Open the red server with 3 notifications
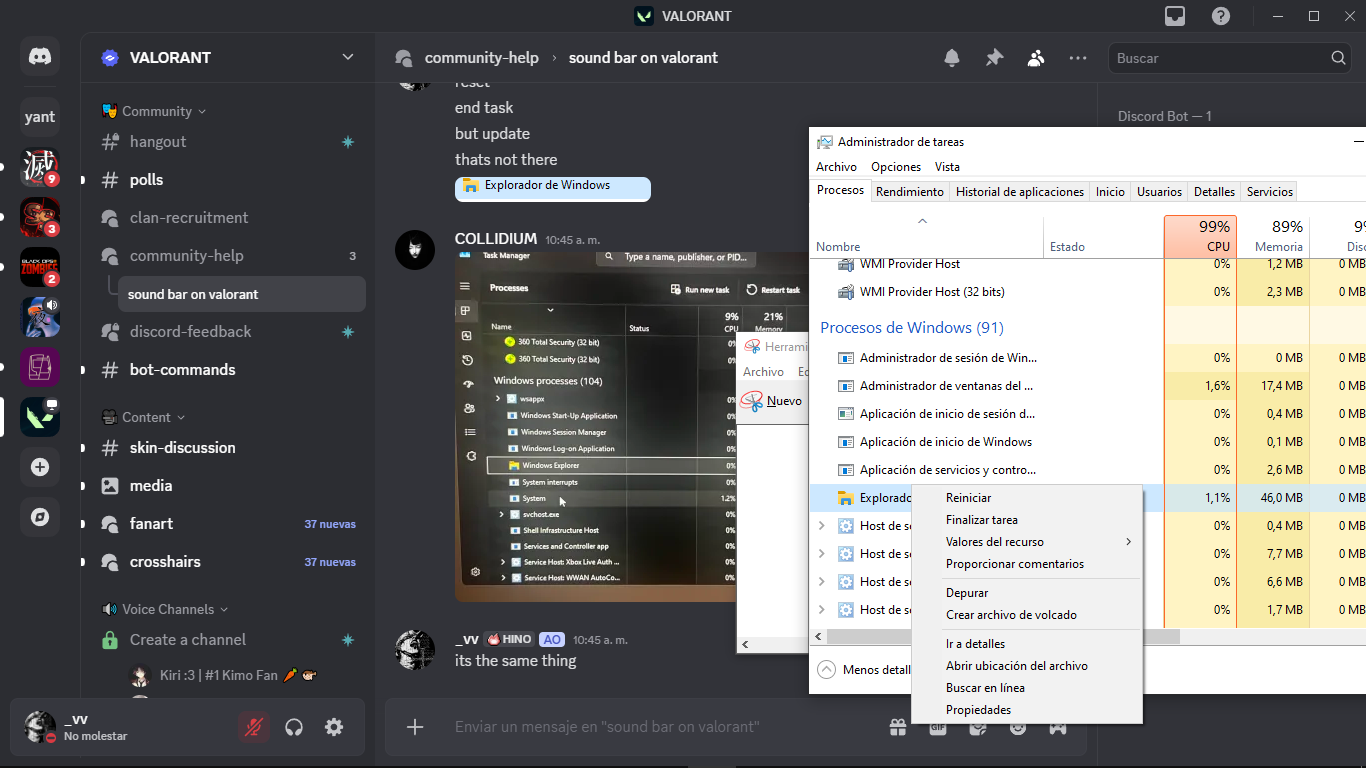 (x=40, y=217)
